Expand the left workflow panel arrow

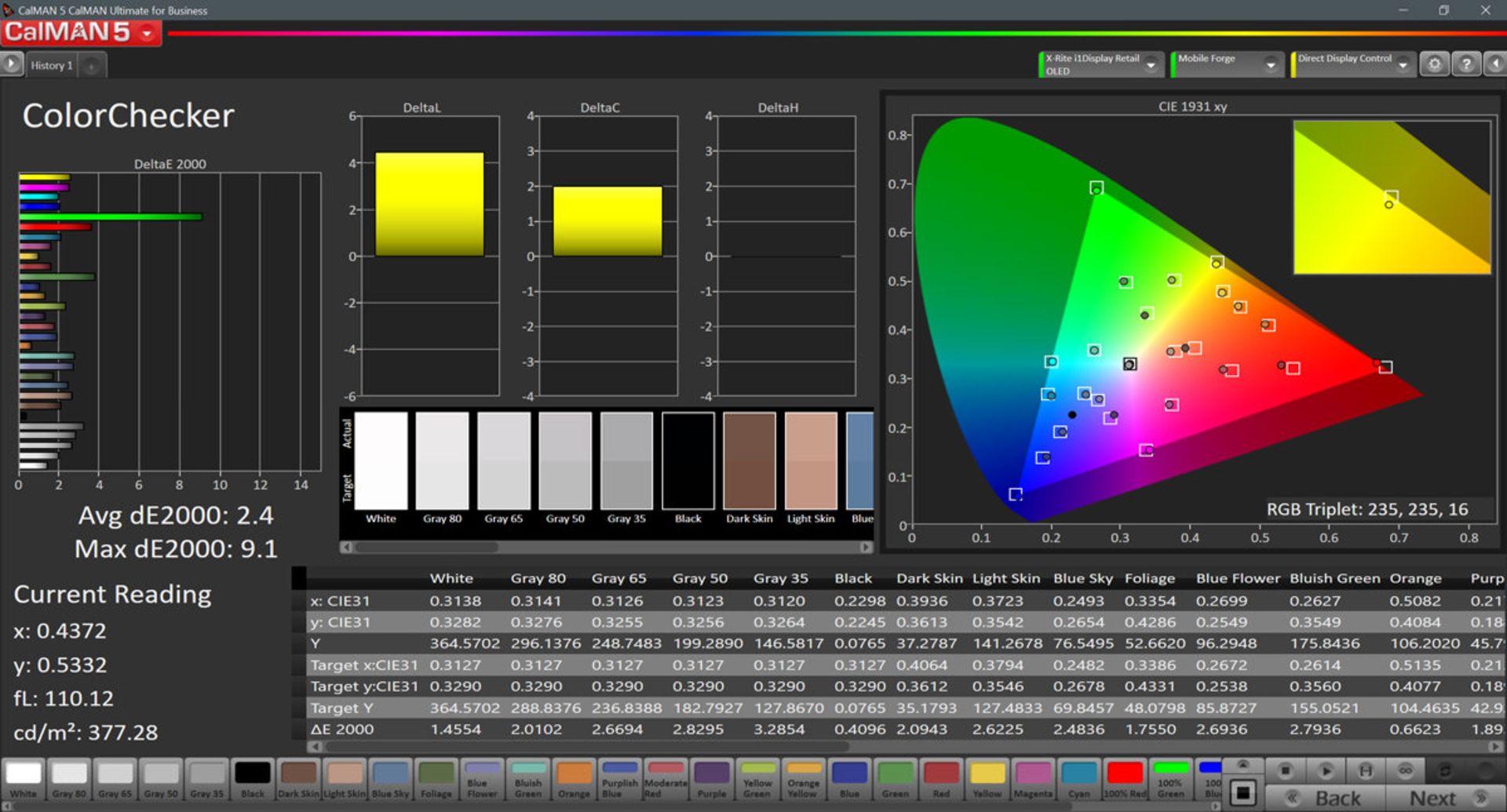click(x=11, y=64)
